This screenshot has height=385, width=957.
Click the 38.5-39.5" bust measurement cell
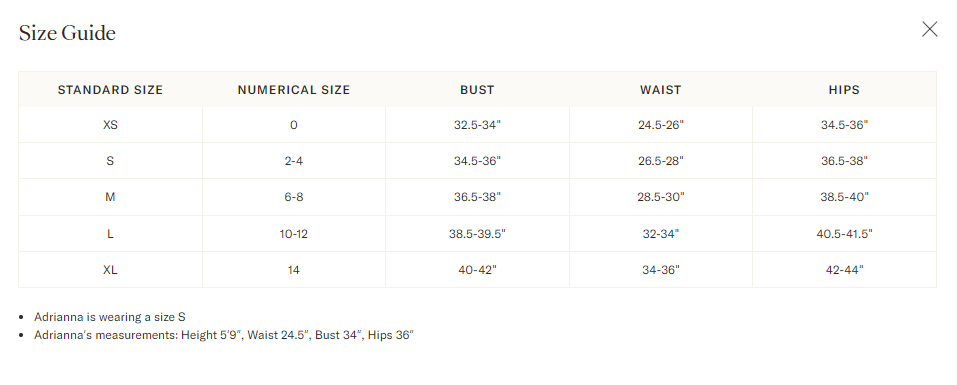(x=477, y=234)
